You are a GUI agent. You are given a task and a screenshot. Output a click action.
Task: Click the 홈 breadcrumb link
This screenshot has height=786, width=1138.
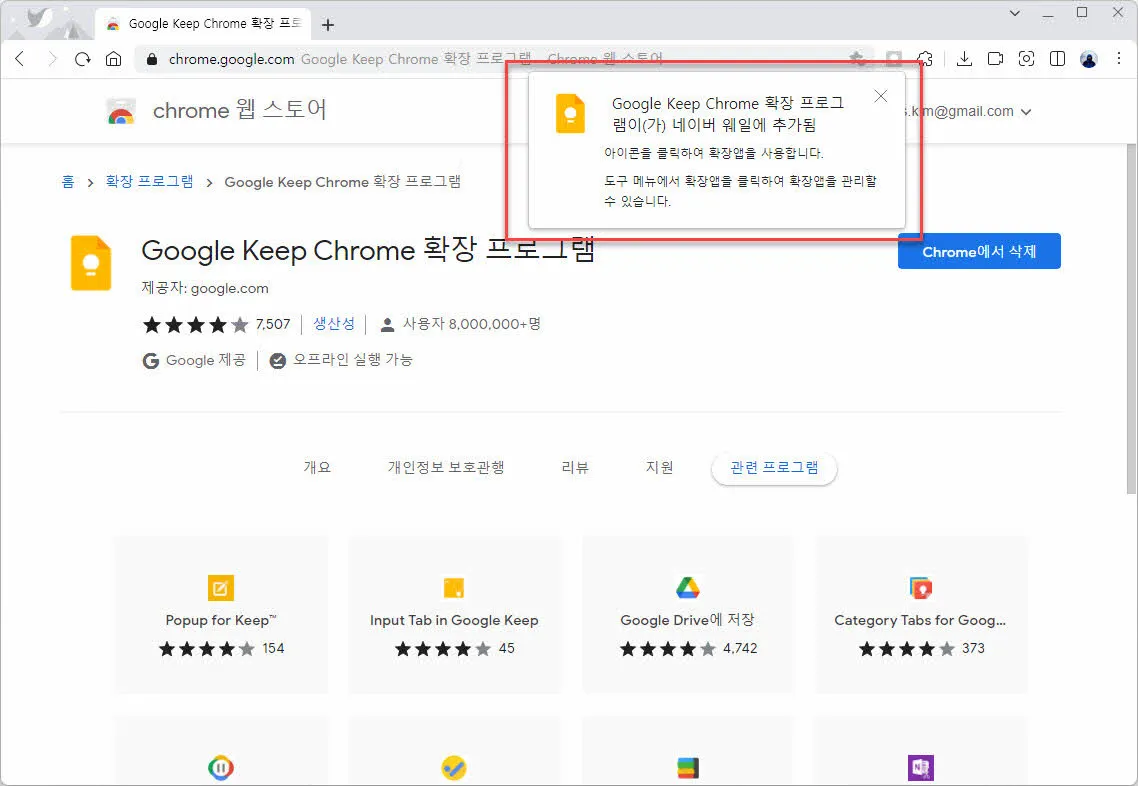[x=67, y=181]
